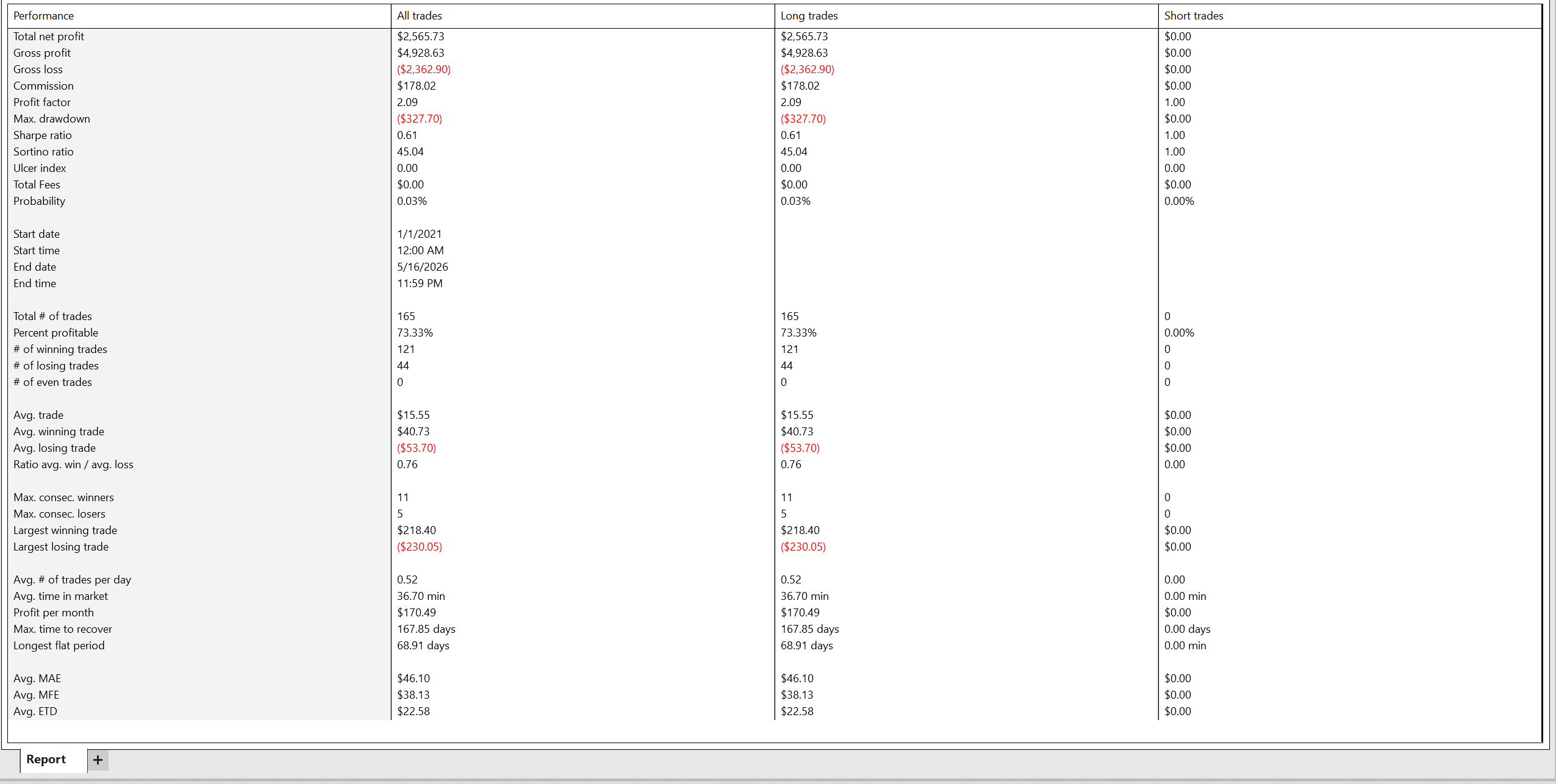This screenshot has height=784, width=1556.
Task: Click the # of even trades label
Action: click(52, 382)
